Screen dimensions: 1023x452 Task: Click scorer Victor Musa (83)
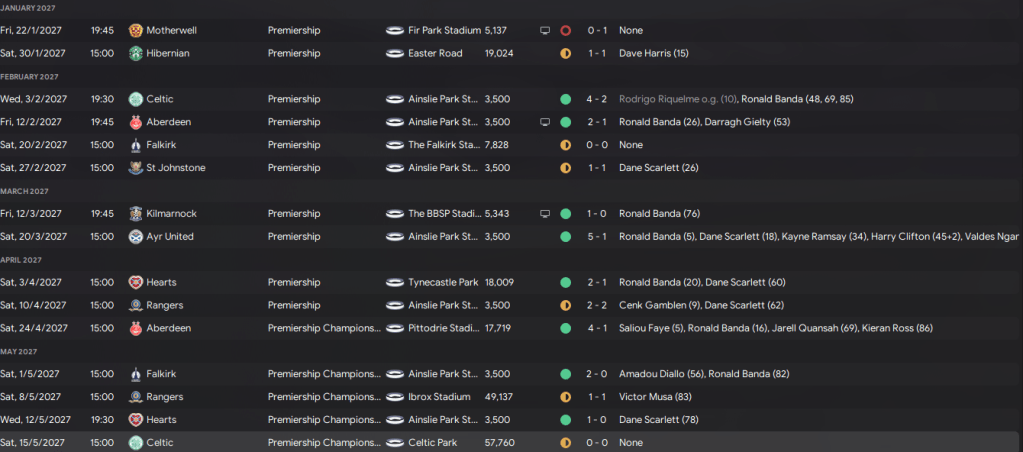[654, 397]
